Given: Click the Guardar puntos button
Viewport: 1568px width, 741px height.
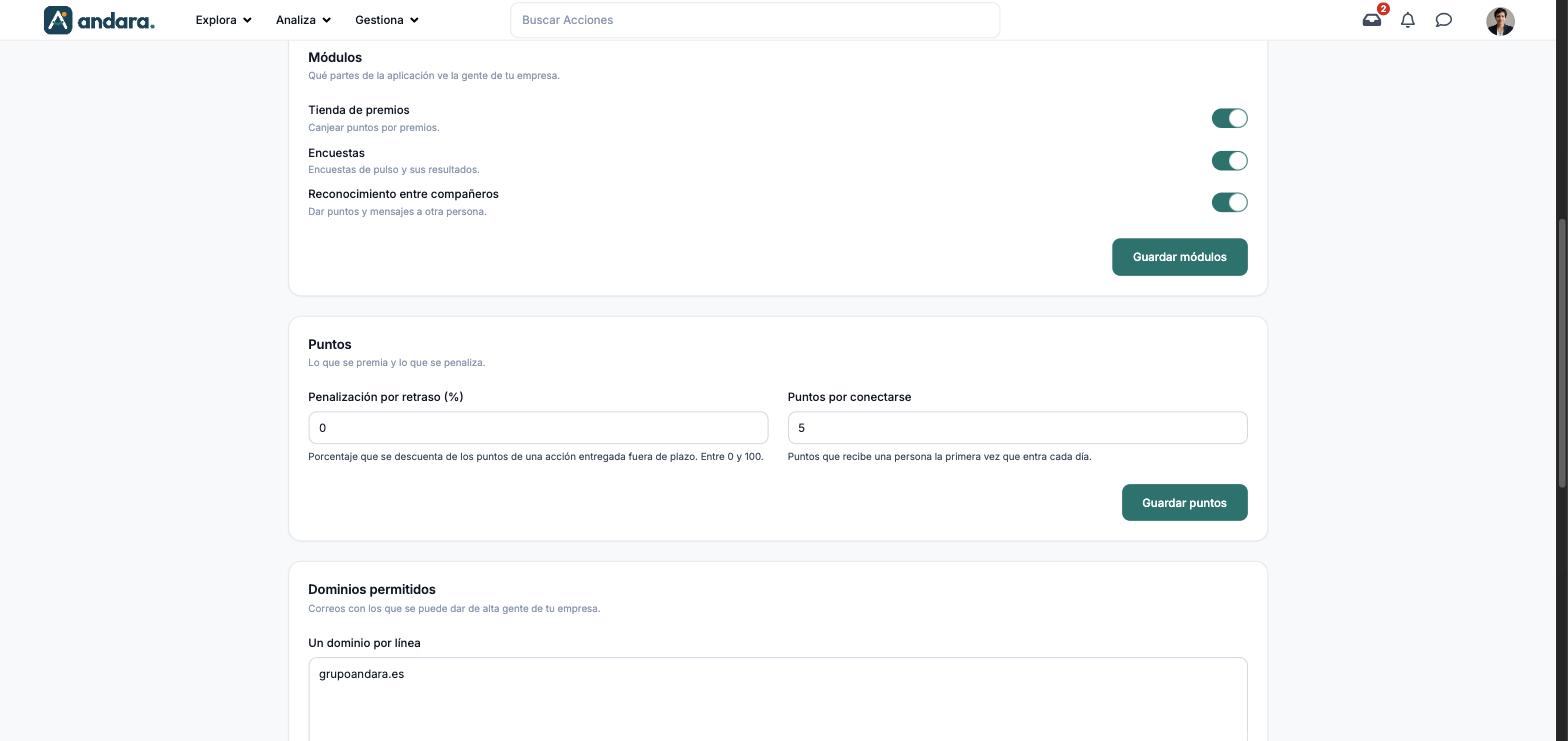Looking at the screenshot, I should [1185, 503].
